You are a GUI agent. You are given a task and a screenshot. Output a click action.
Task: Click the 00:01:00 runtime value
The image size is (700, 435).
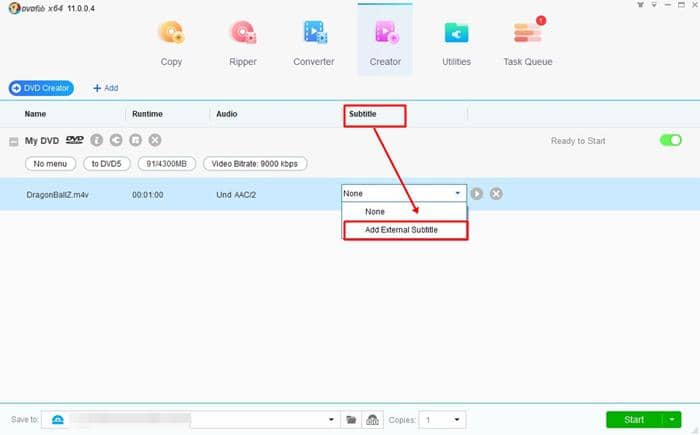pos(148,195)
